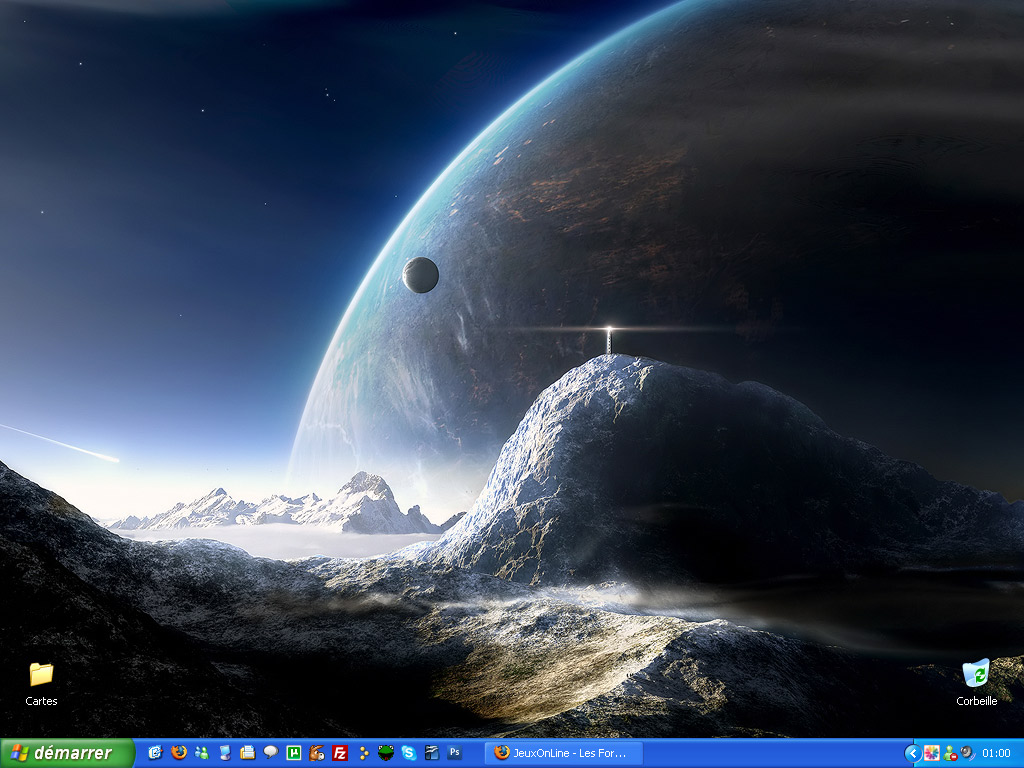Launch µTorrent from Quick Launch
The width and height of the screenshot is (1024, 768).
pos(294,753)
